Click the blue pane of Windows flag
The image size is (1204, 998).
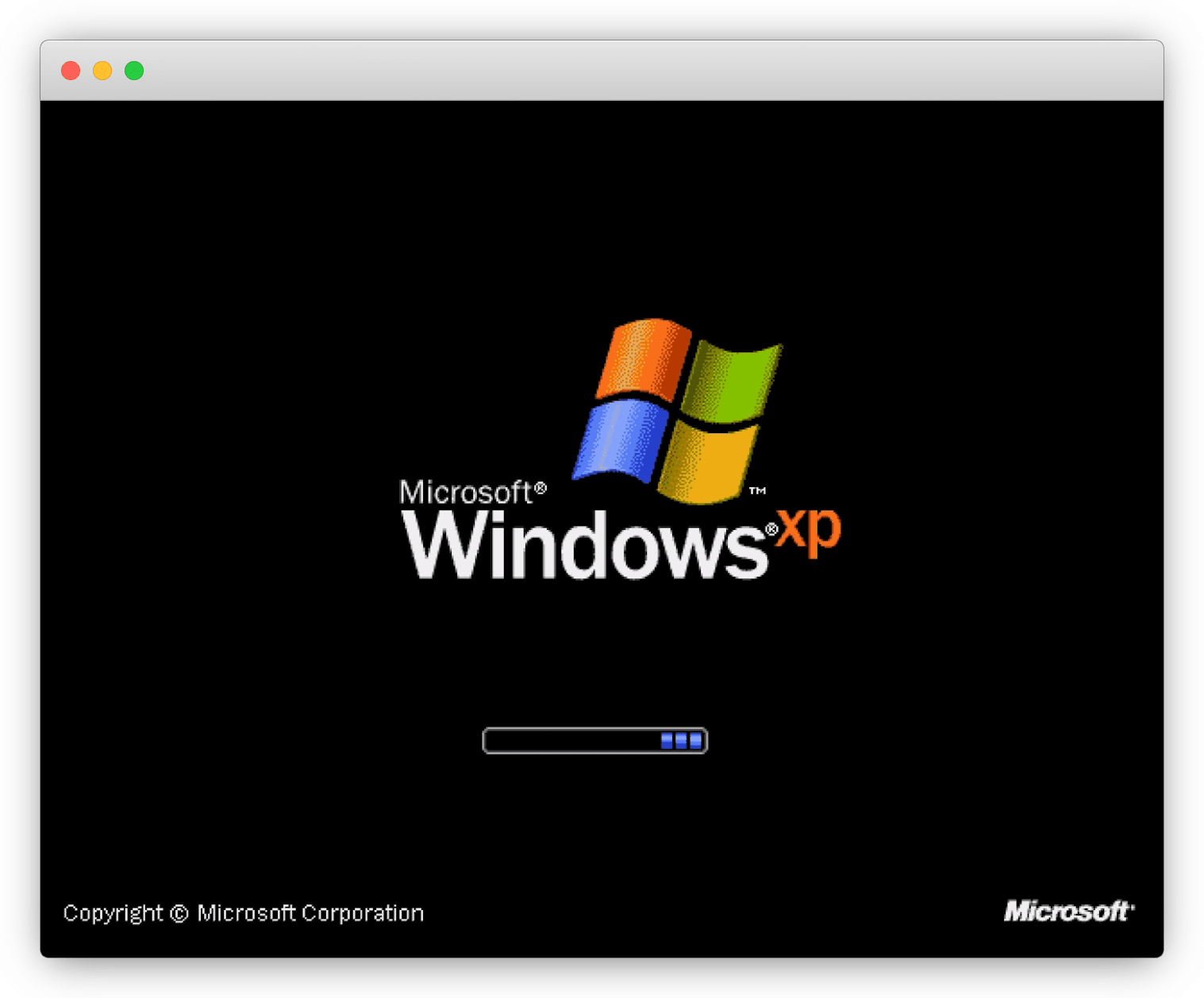(x=619, y=439)
